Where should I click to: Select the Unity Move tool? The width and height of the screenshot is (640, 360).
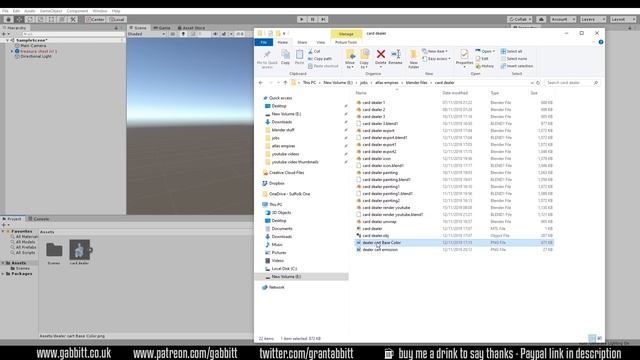click(x=19, y=19)
